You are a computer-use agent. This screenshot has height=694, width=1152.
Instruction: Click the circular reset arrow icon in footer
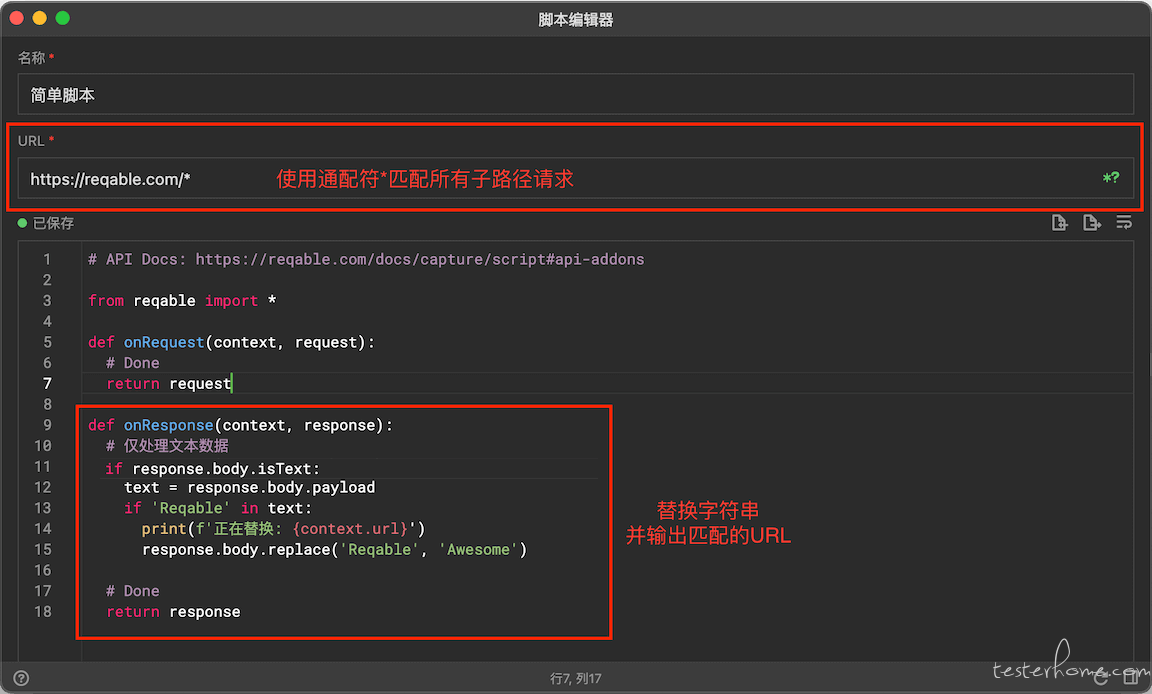point(1101,678)
